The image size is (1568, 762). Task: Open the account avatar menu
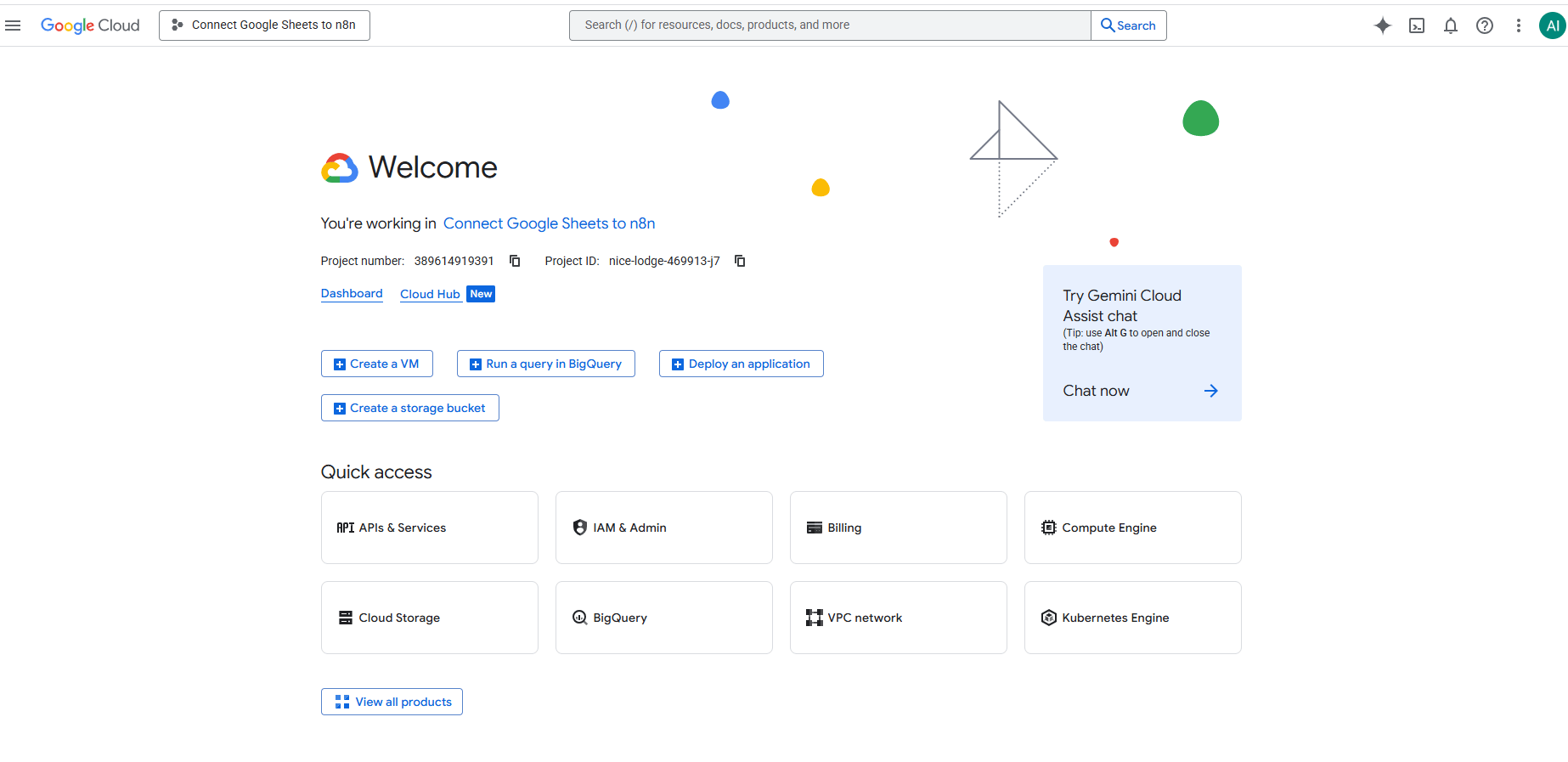(1553, 25)
